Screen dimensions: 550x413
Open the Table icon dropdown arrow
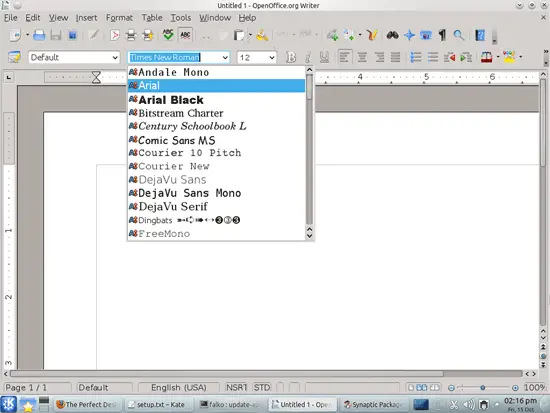pos(360,35)
